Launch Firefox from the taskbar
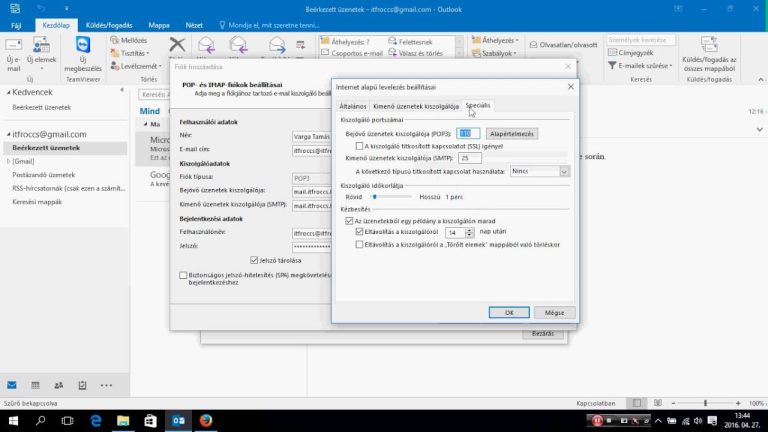This screenshot has height=432, width=768. pyautogui.click(x=206, y=421)
